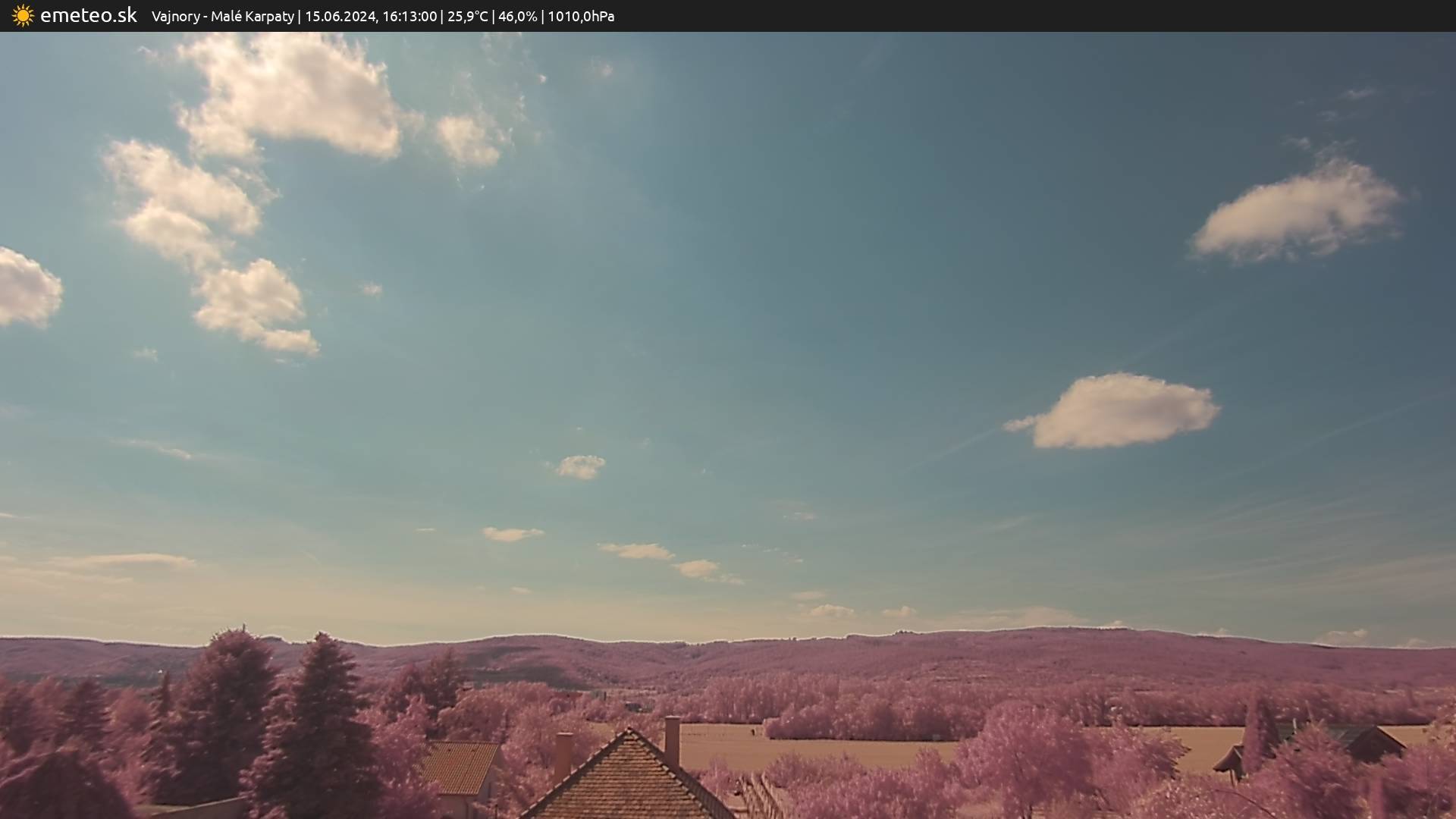Click the 15.06.2024 date text

click(340, 16)
